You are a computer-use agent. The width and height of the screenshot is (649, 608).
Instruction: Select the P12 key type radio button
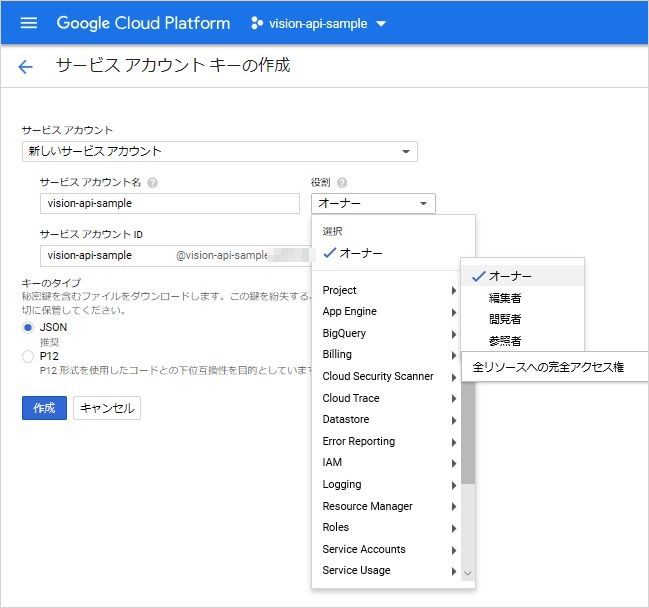coord(28,356)
